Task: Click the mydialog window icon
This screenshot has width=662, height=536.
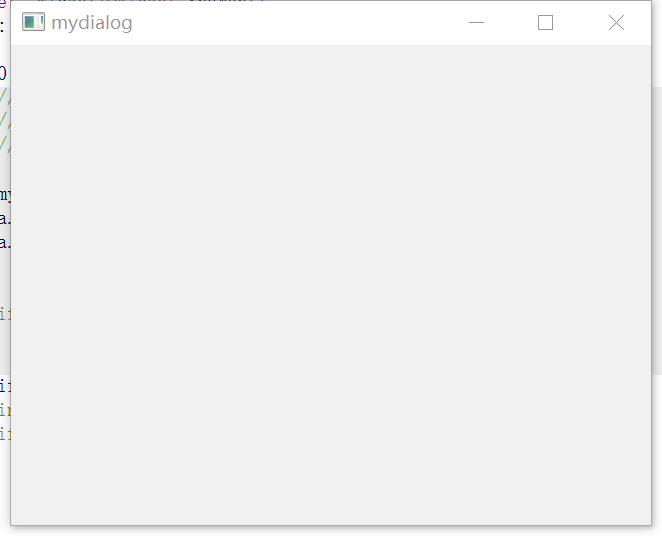Action: point(33,22)
